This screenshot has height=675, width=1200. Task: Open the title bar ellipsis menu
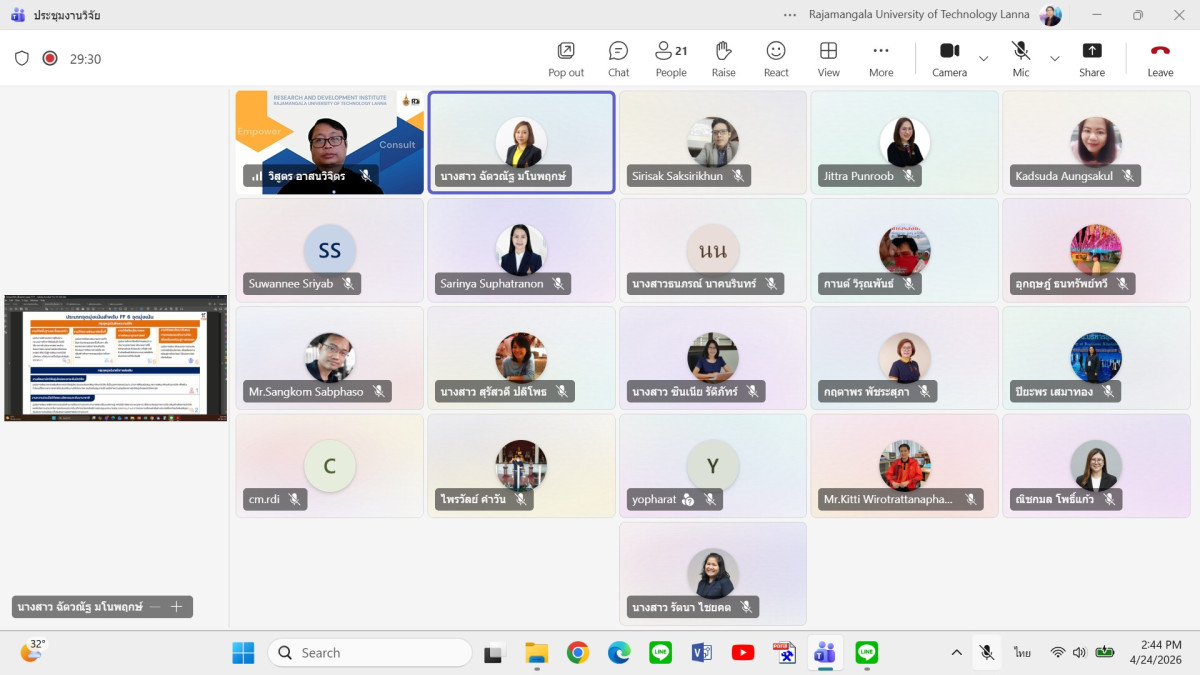coord(790,15)
